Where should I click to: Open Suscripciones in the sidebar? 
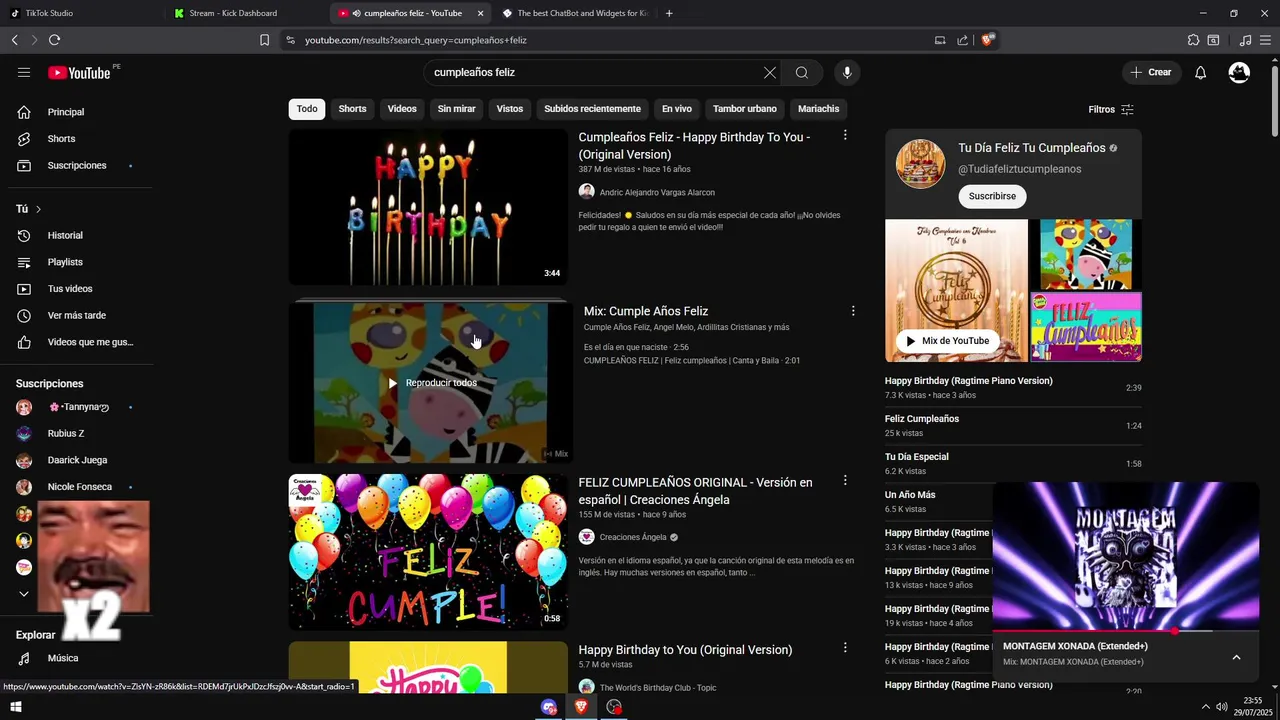point(76,165)
